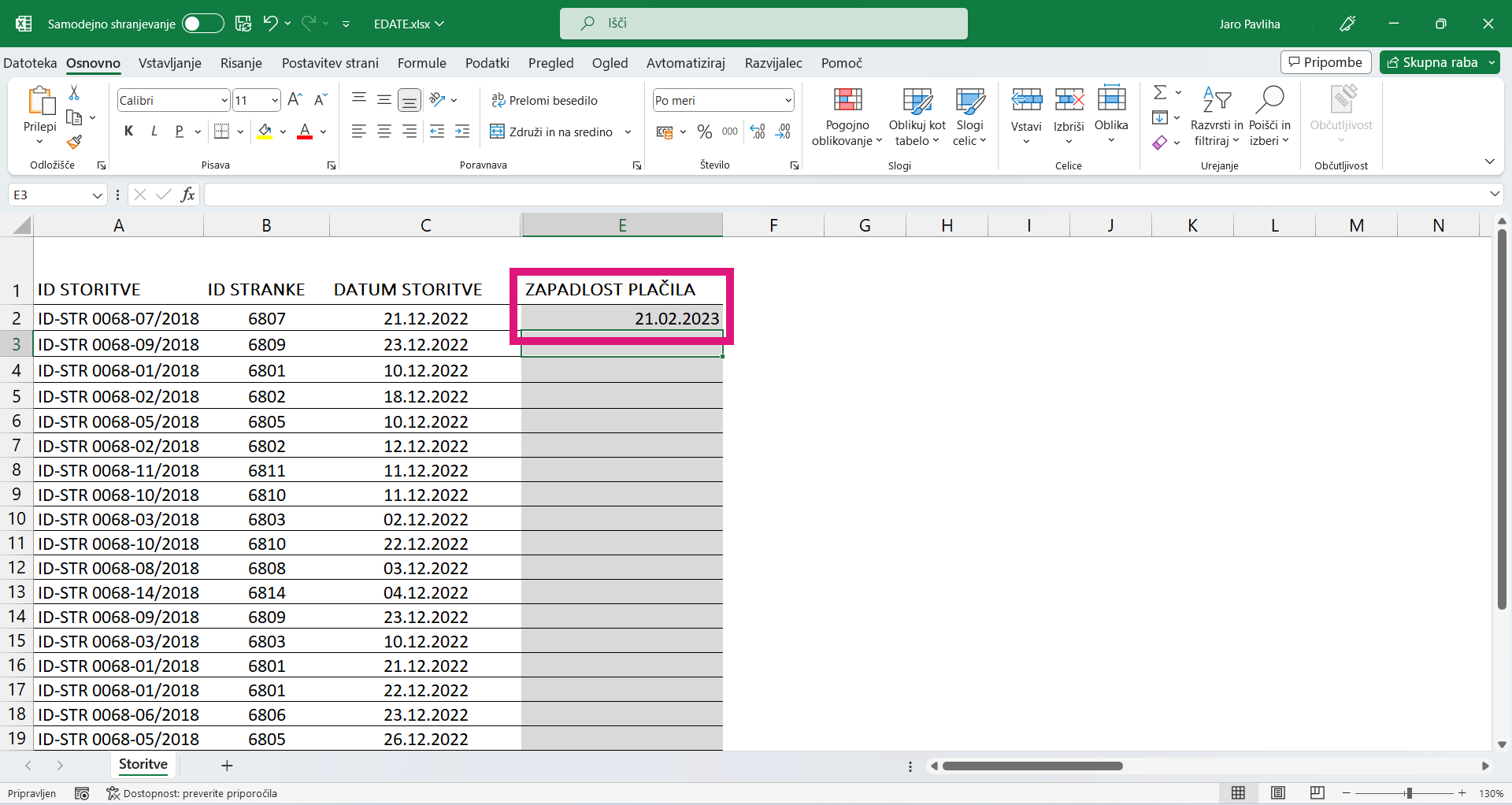Image resolution: width=1512 pixels, height=805 pixels.
Task: Click the increase indent icon
Action: pyautogui.click(x=462, y=132)
